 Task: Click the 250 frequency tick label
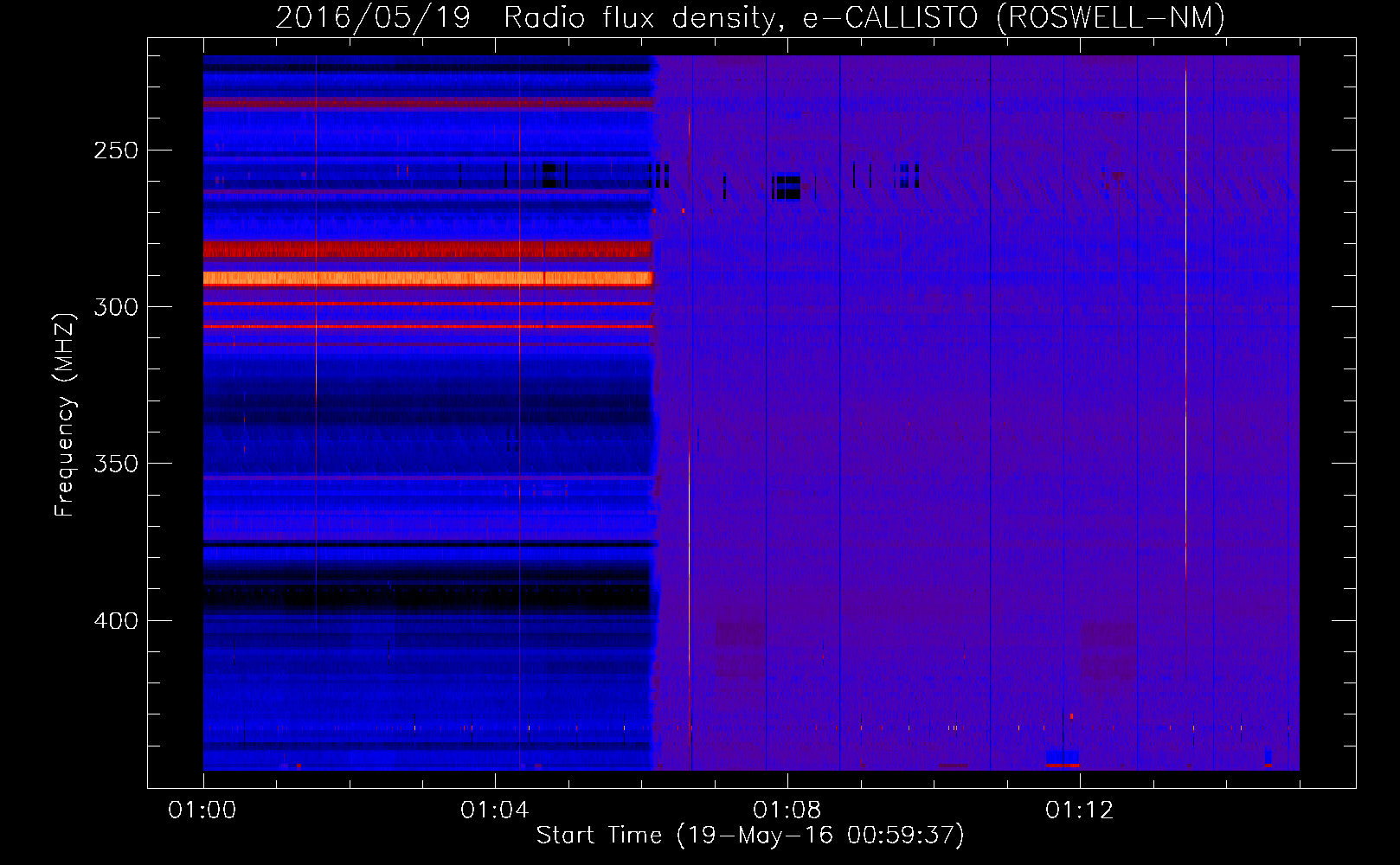(116, 151)
